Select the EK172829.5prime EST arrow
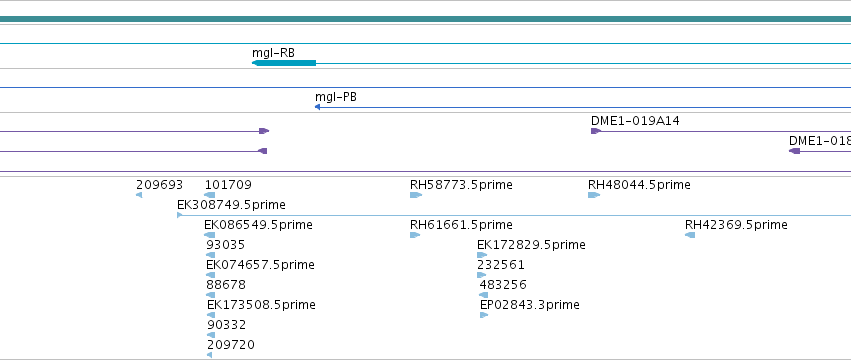The image size is (851, 360). (482, 255)
